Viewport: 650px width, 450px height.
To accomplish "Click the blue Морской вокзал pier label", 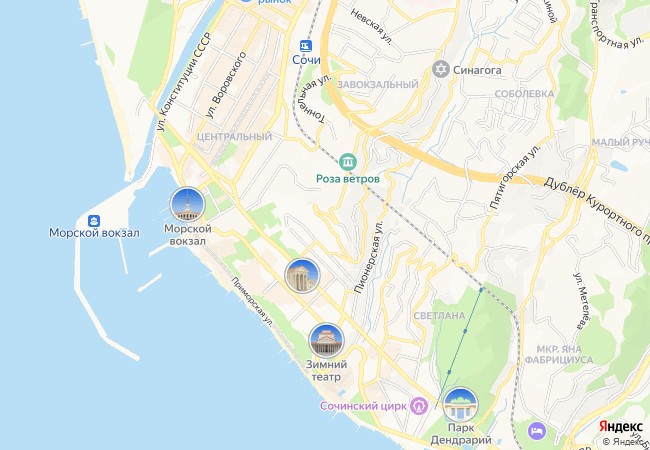I will tap(94, 233).
